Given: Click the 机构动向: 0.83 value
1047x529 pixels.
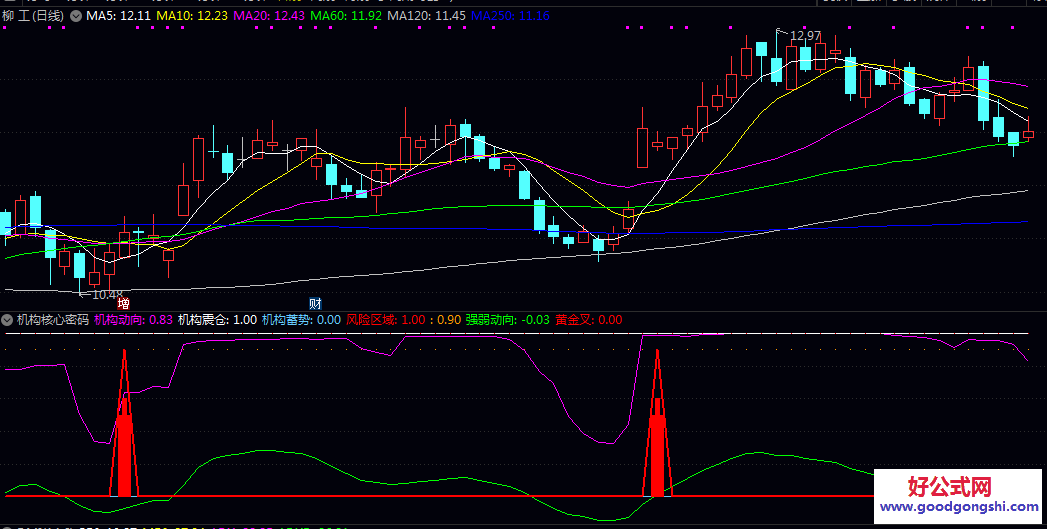Looking at the screenshot, I should click(134, 320).
